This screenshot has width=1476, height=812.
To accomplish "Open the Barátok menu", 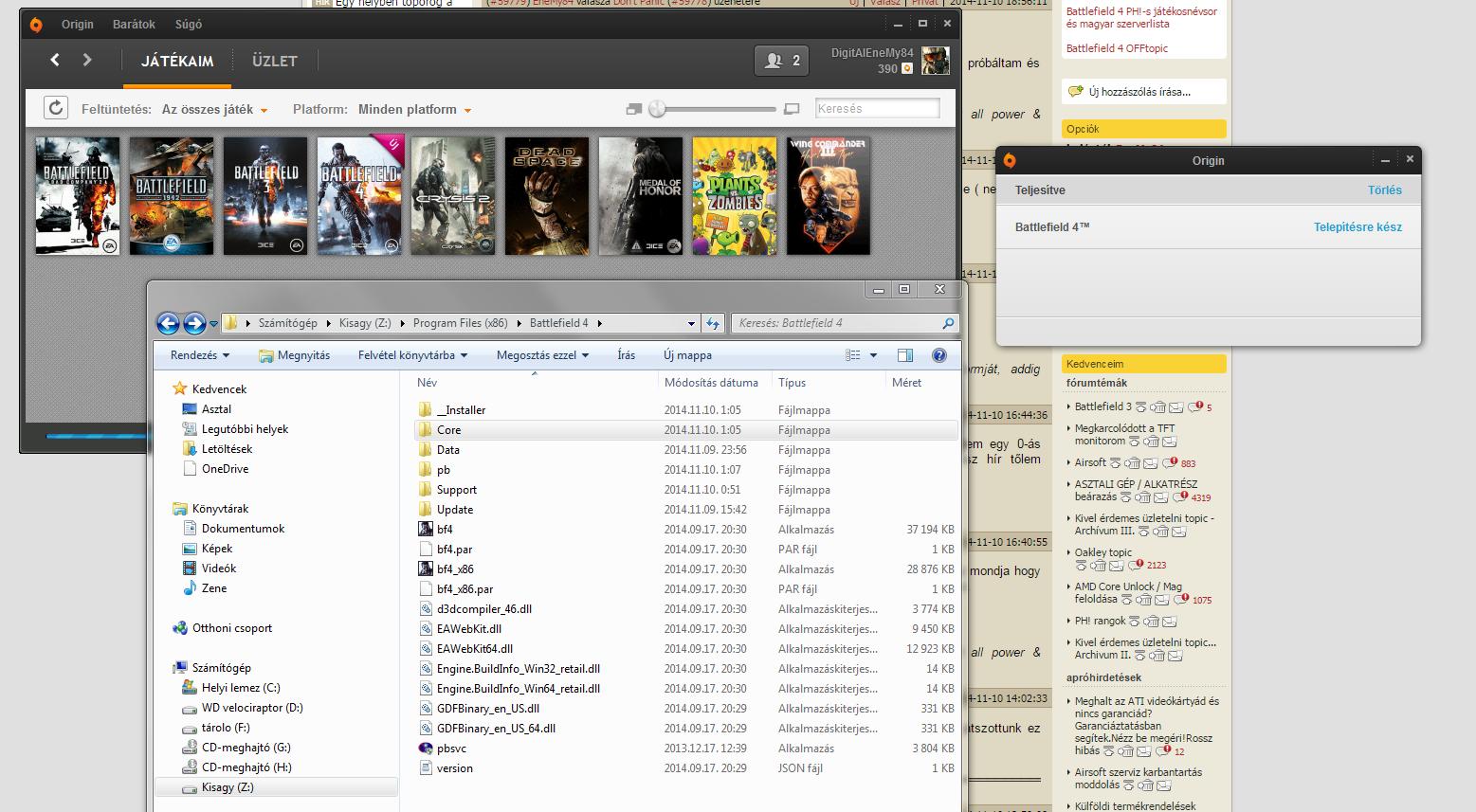I will [134, 25].
